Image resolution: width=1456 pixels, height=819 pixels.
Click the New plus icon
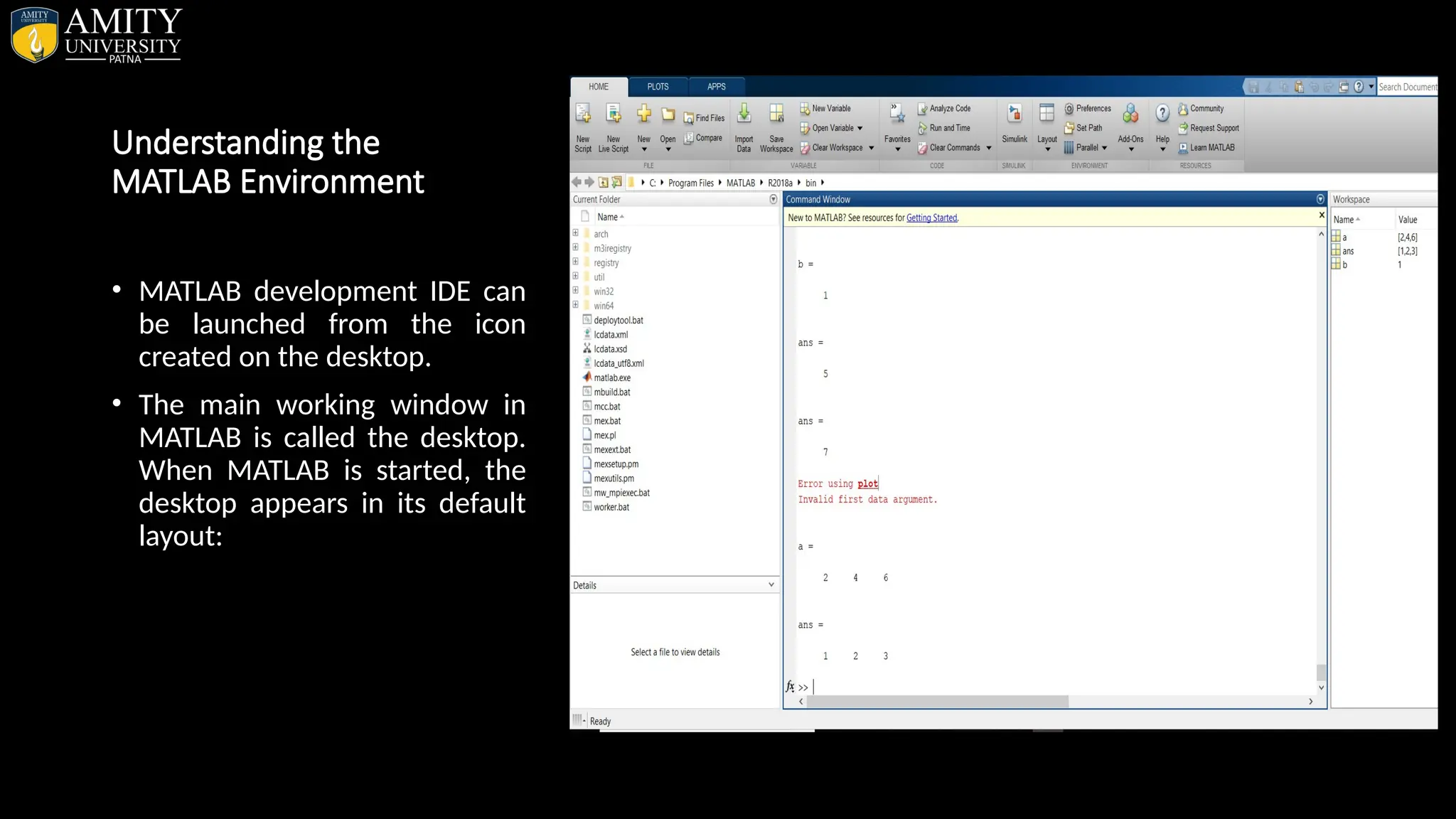pos(644,114)
